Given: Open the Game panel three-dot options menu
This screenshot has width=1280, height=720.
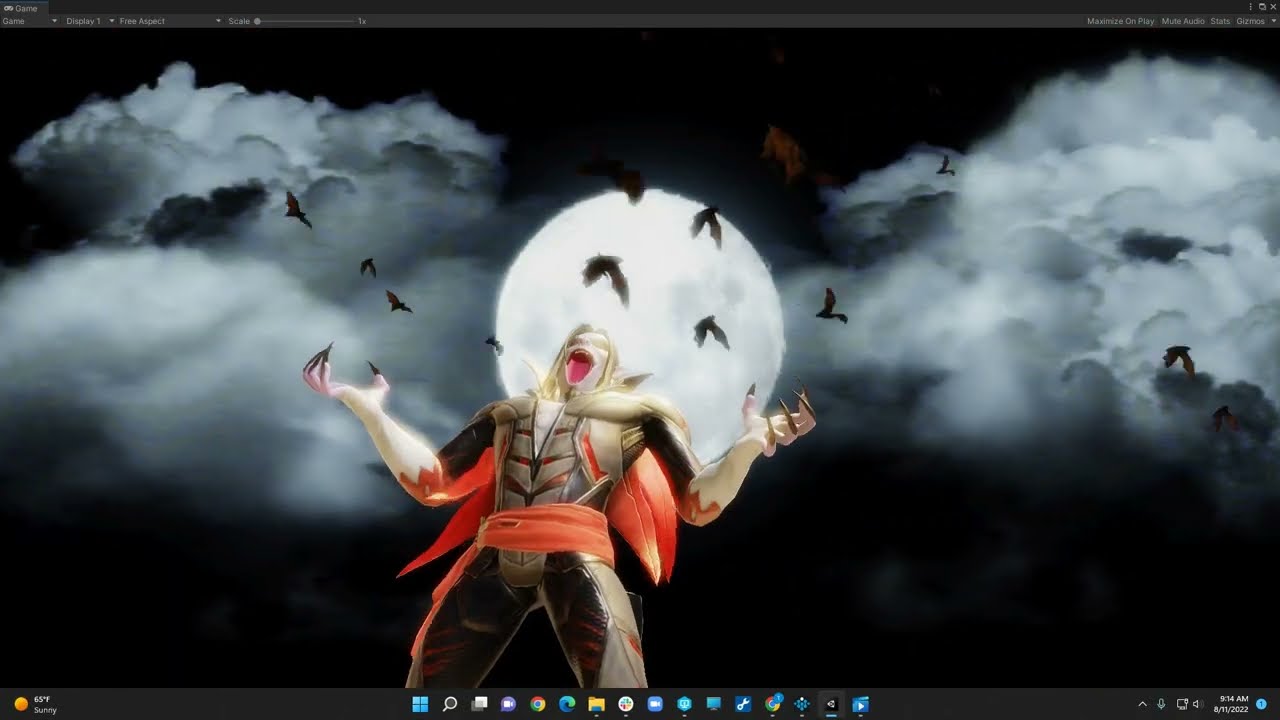Looking at the screenshot, I should click(x=1251, y=7).
